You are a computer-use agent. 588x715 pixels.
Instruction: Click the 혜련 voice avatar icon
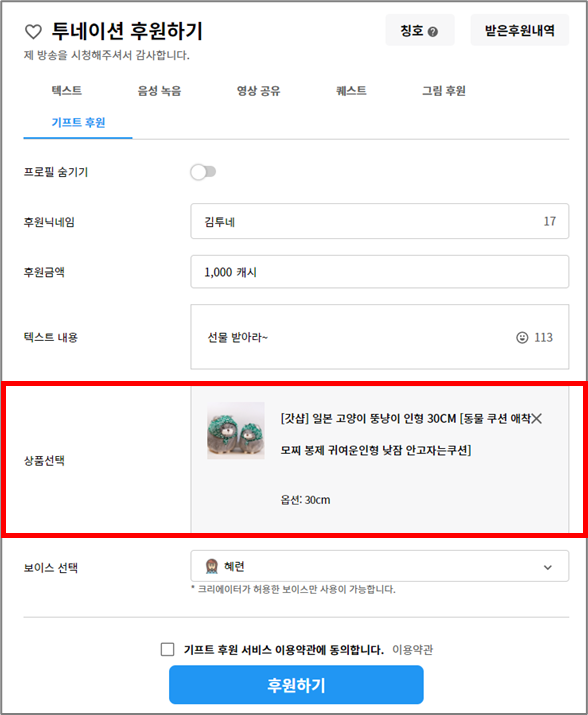[x=212, y=566]
